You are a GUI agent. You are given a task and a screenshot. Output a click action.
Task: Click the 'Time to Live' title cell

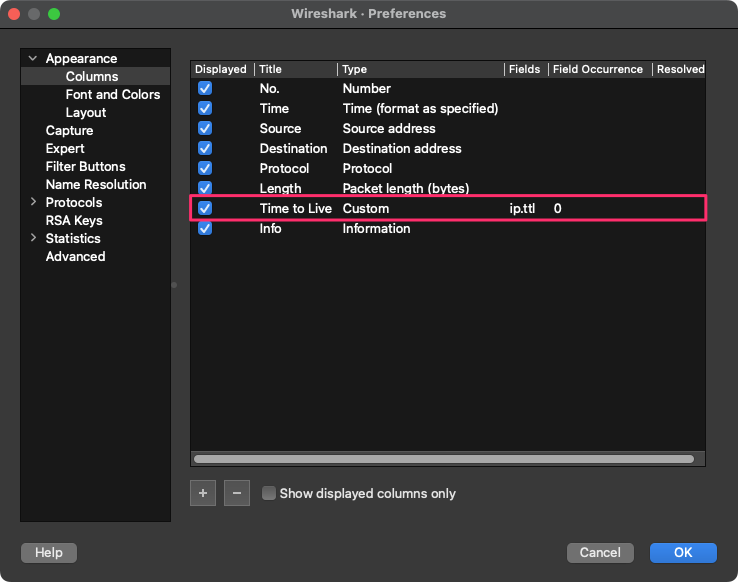pyautogui.click(x=296, y=208)
